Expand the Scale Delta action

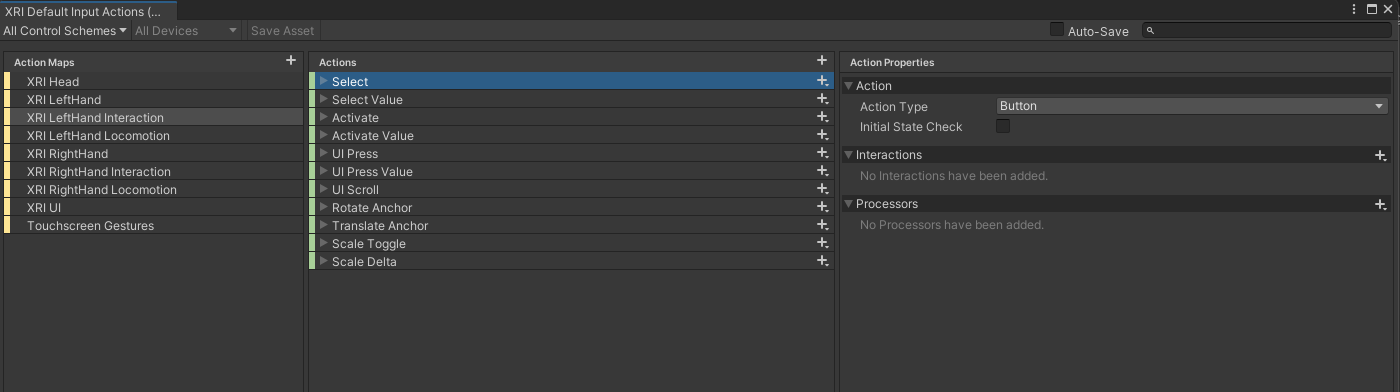(x=323, y=261)
